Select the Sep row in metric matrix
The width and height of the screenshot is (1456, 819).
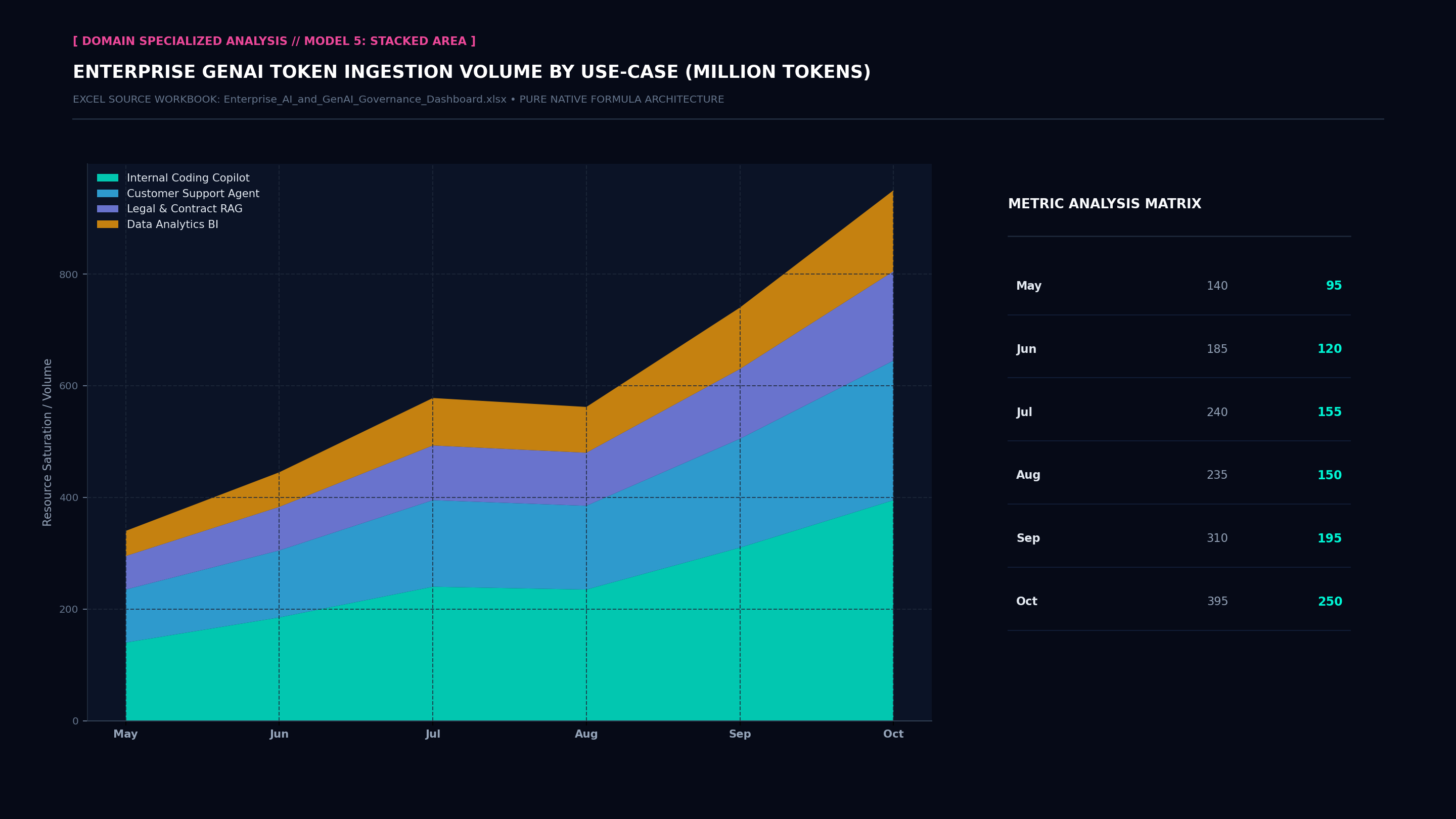point(1178,538)
